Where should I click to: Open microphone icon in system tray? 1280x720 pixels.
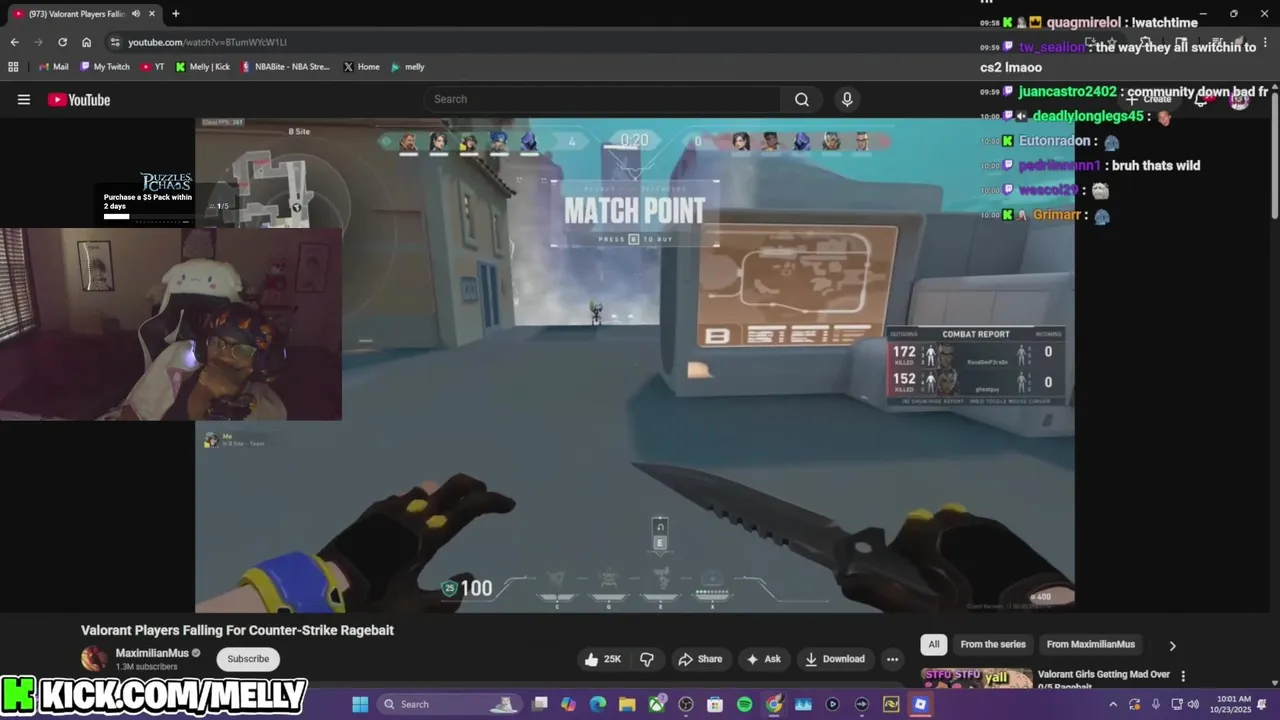(1155, 704)
